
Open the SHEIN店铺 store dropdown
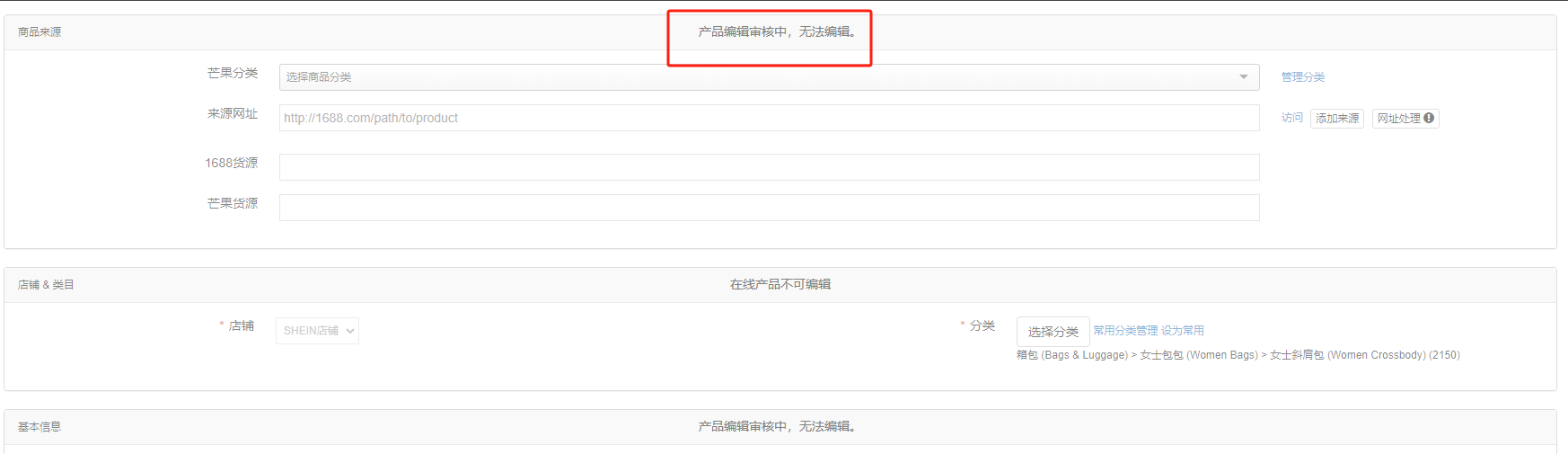[x=317, y=331]
